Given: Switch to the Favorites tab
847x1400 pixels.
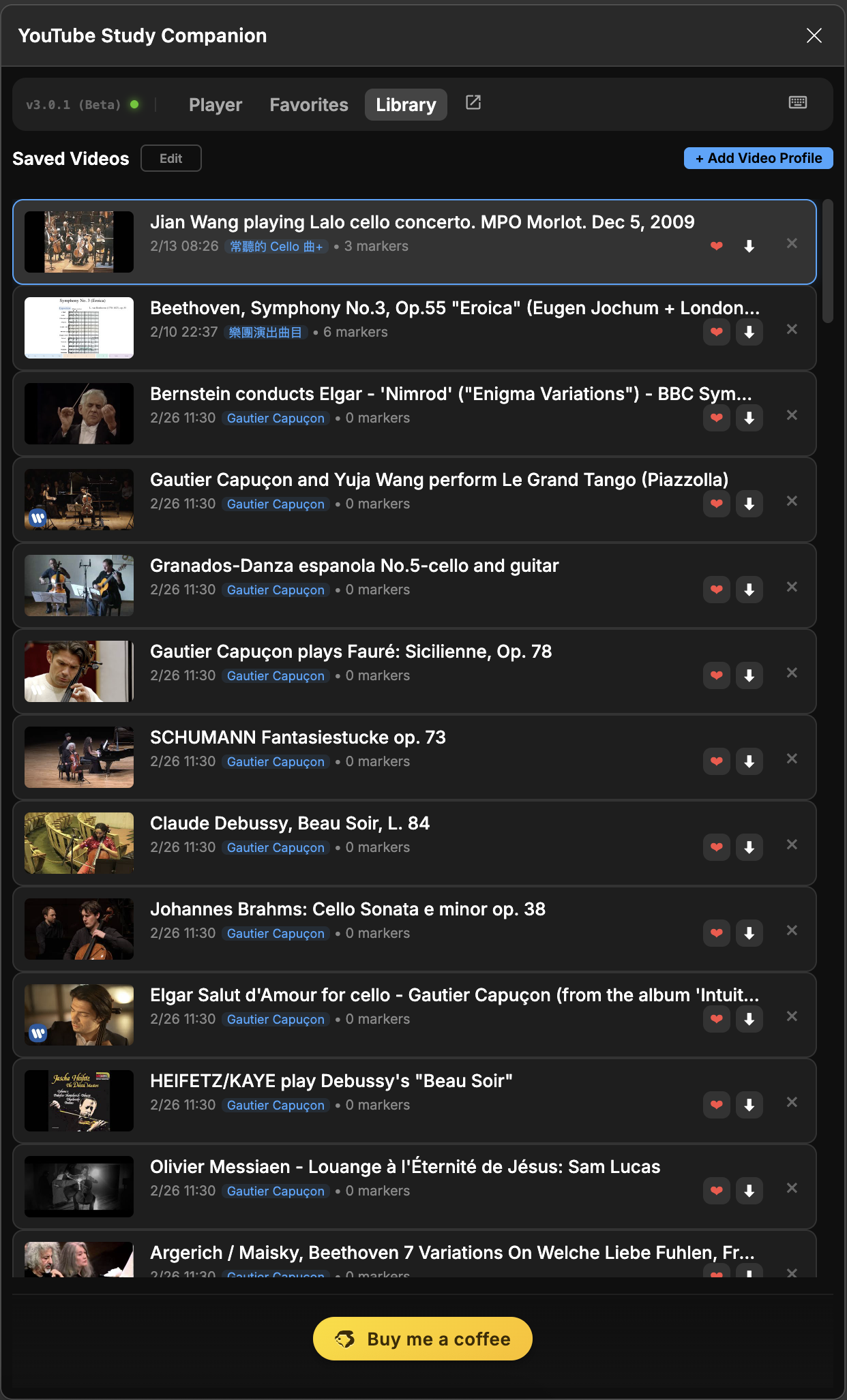Looking at the screenshot, I should click(309, 105).
